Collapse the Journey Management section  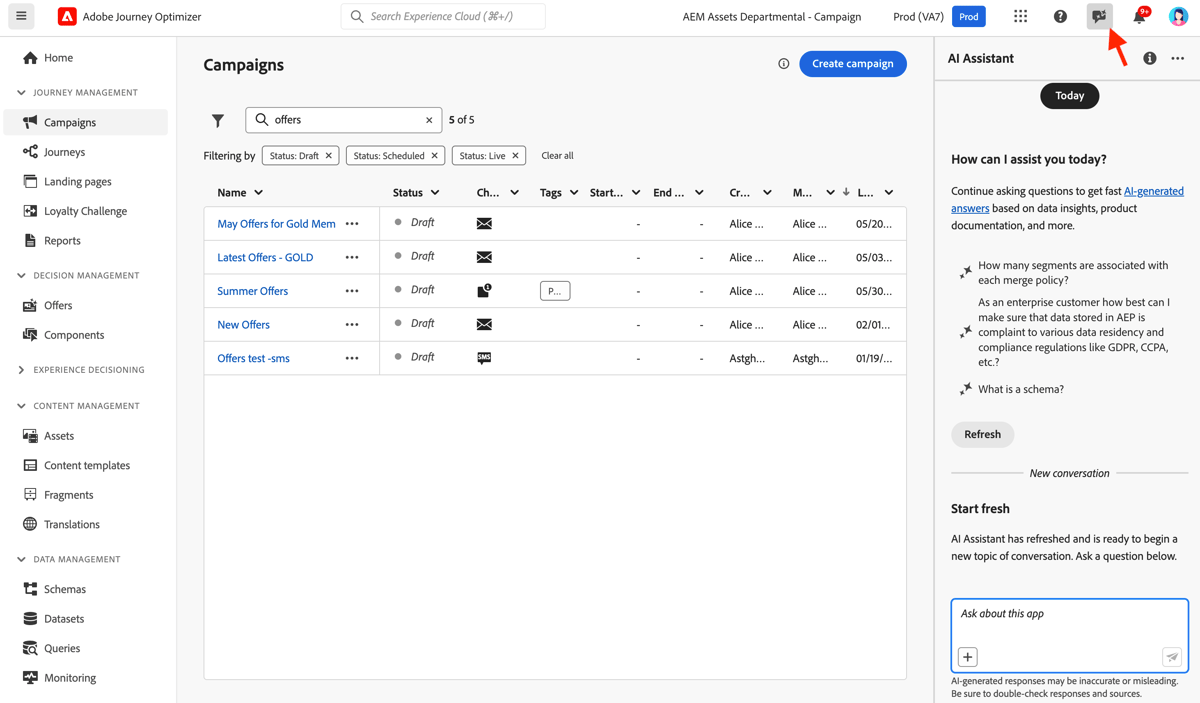click(22, 92)
